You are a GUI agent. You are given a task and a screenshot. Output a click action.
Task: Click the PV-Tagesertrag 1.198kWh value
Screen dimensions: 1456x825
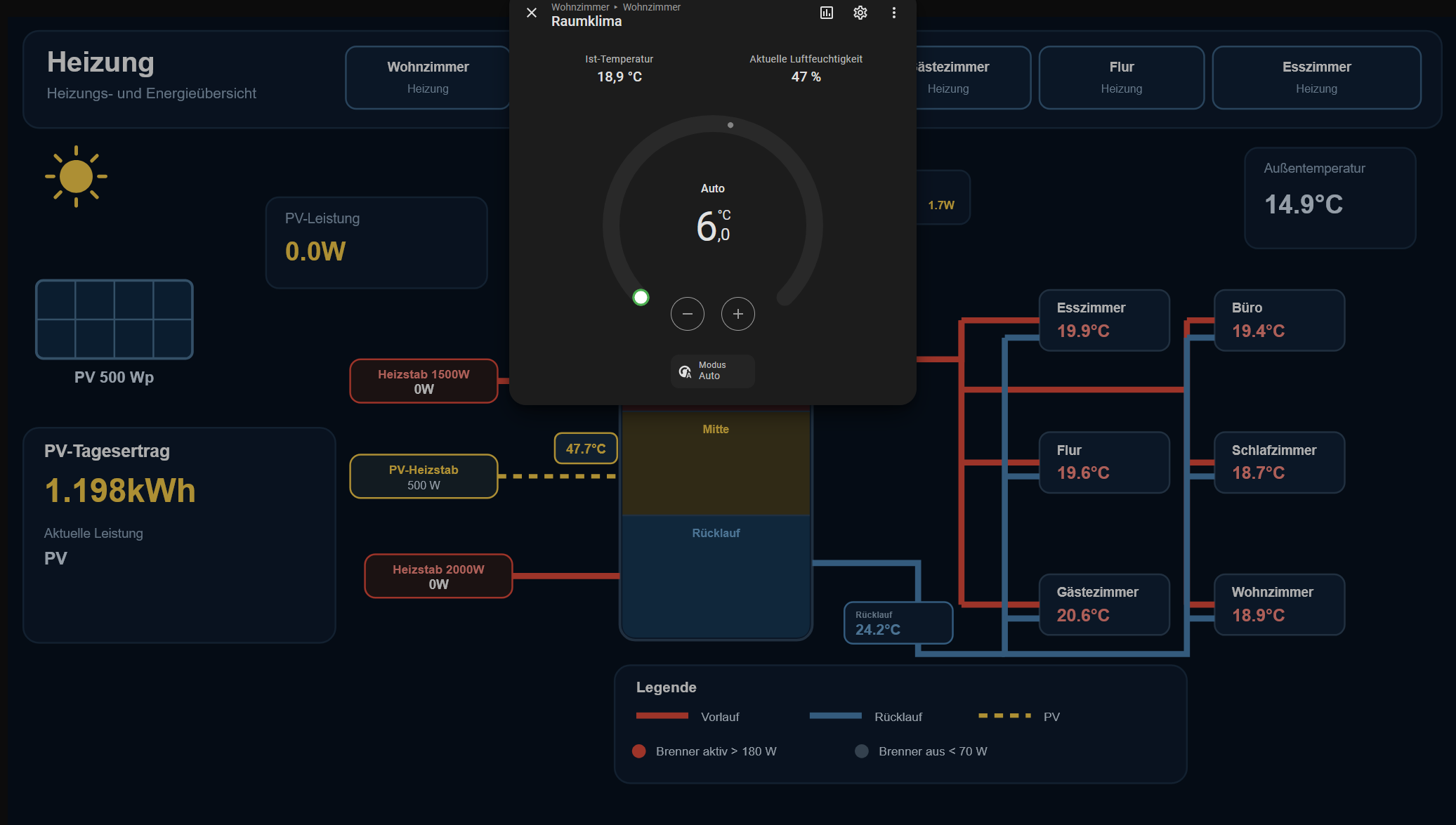click(x=120, y=490)
